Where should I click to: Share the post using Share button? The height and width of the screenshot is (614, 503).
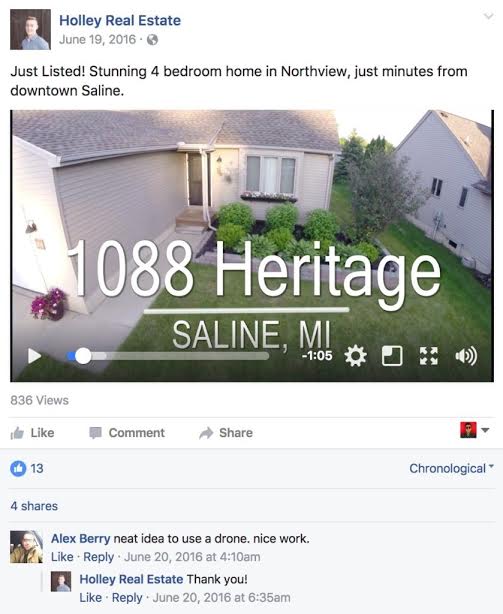click(226, 433)
